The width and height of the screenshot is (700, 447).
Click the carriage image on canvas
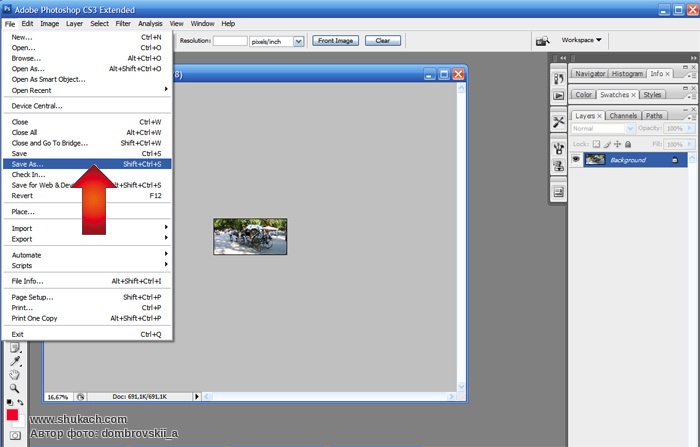(250, 237)
